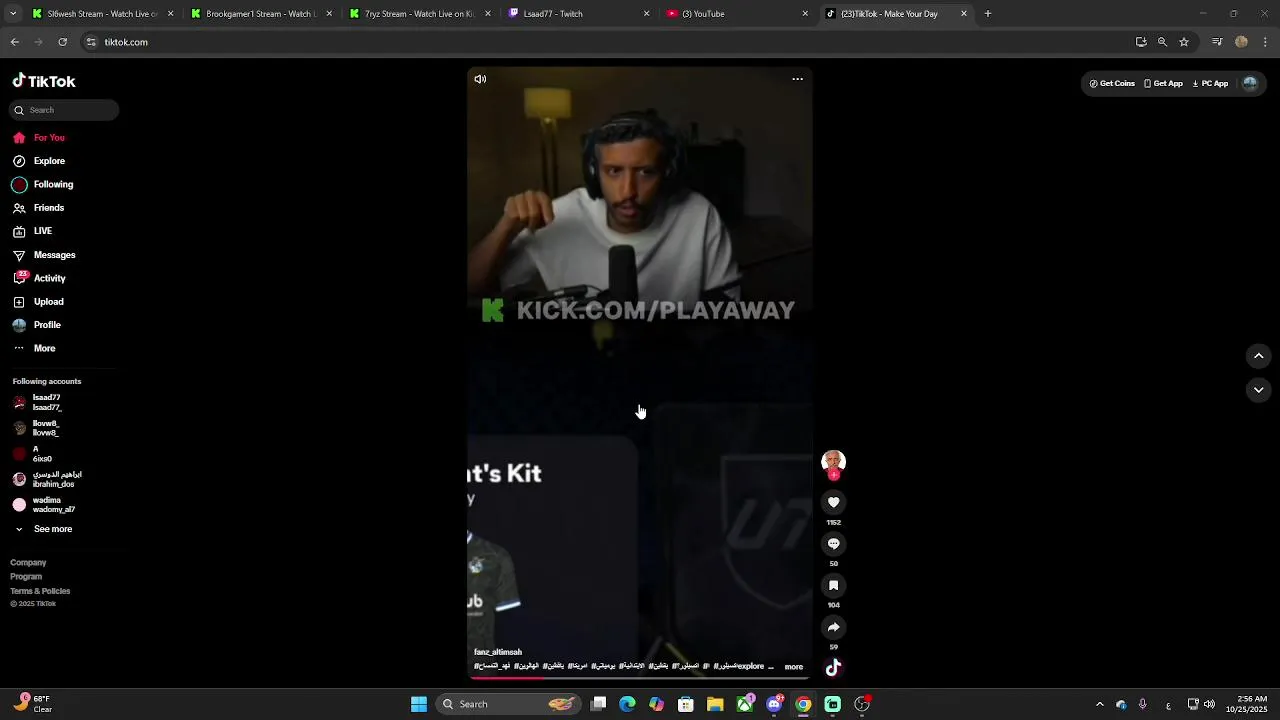Click the Get Coins button
This screenshot has height=720, width=1280.
[1112, 84]
